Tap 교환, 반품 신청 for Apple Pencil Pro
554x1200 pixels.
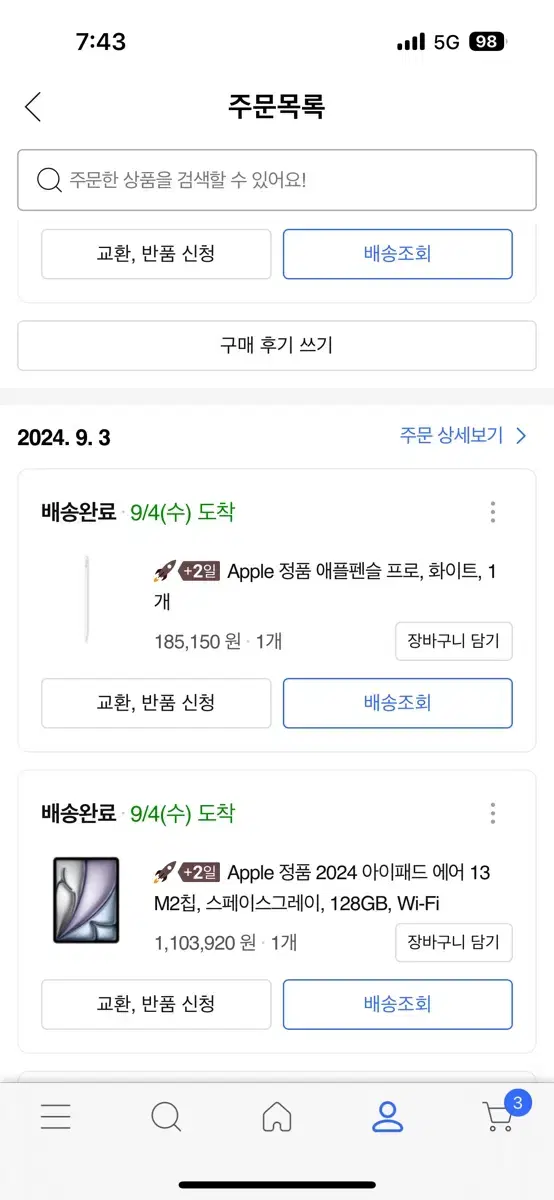[x=156, y=703]
